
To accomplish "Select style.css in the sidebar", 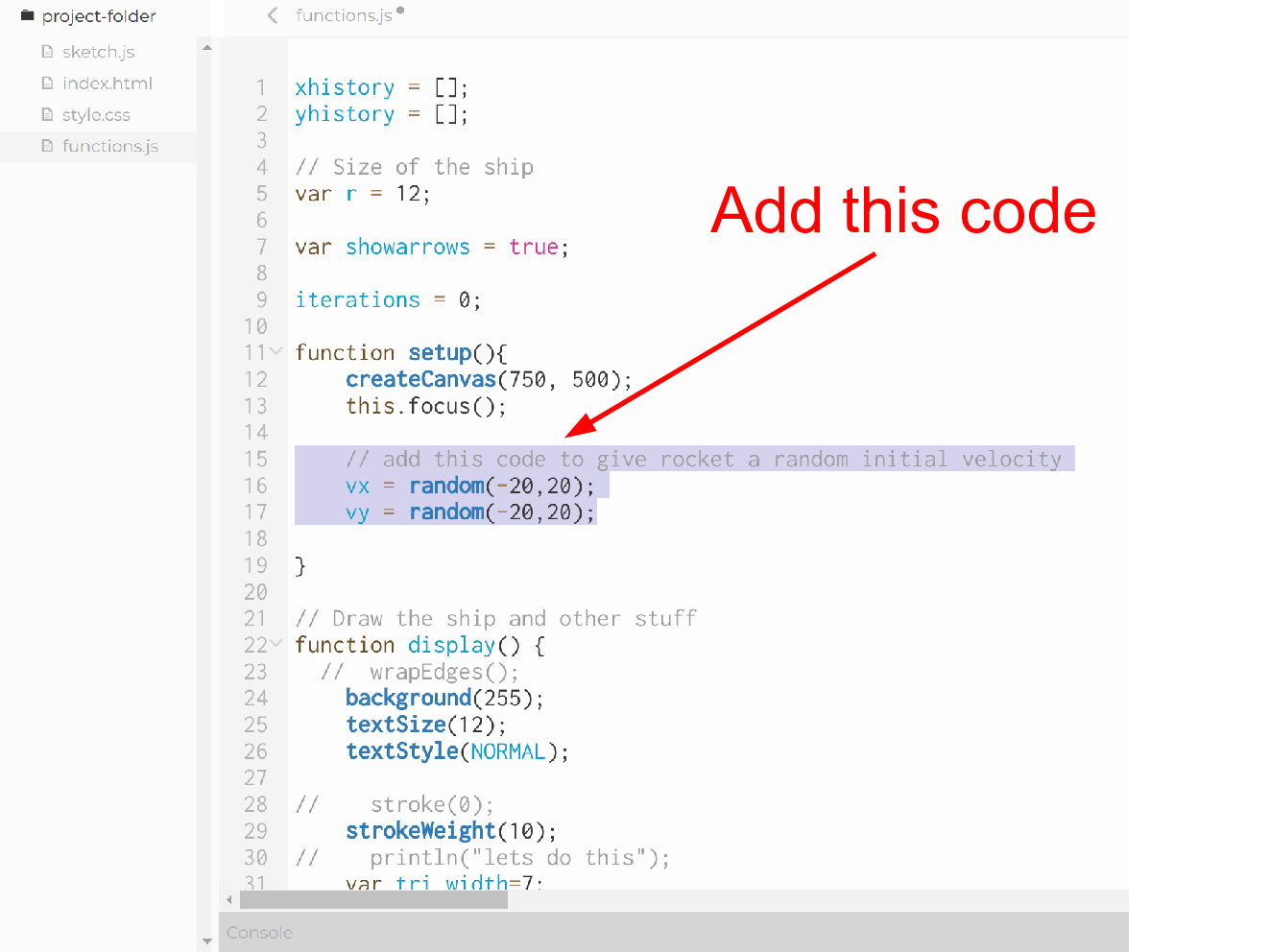I will 96,115.
